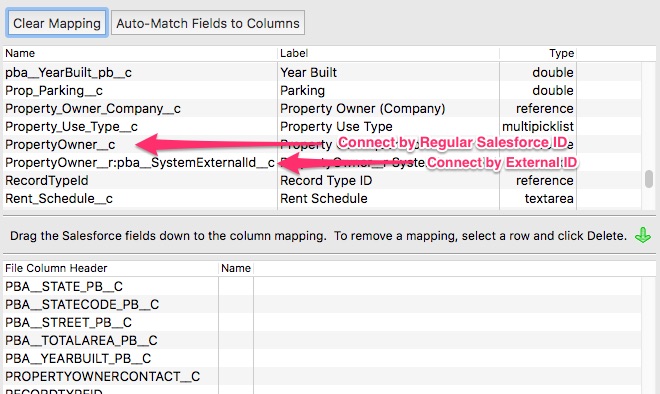The image size is (660, 394).
Task: Select the Prop_Parking__c field row
Action: pos(322,91)
